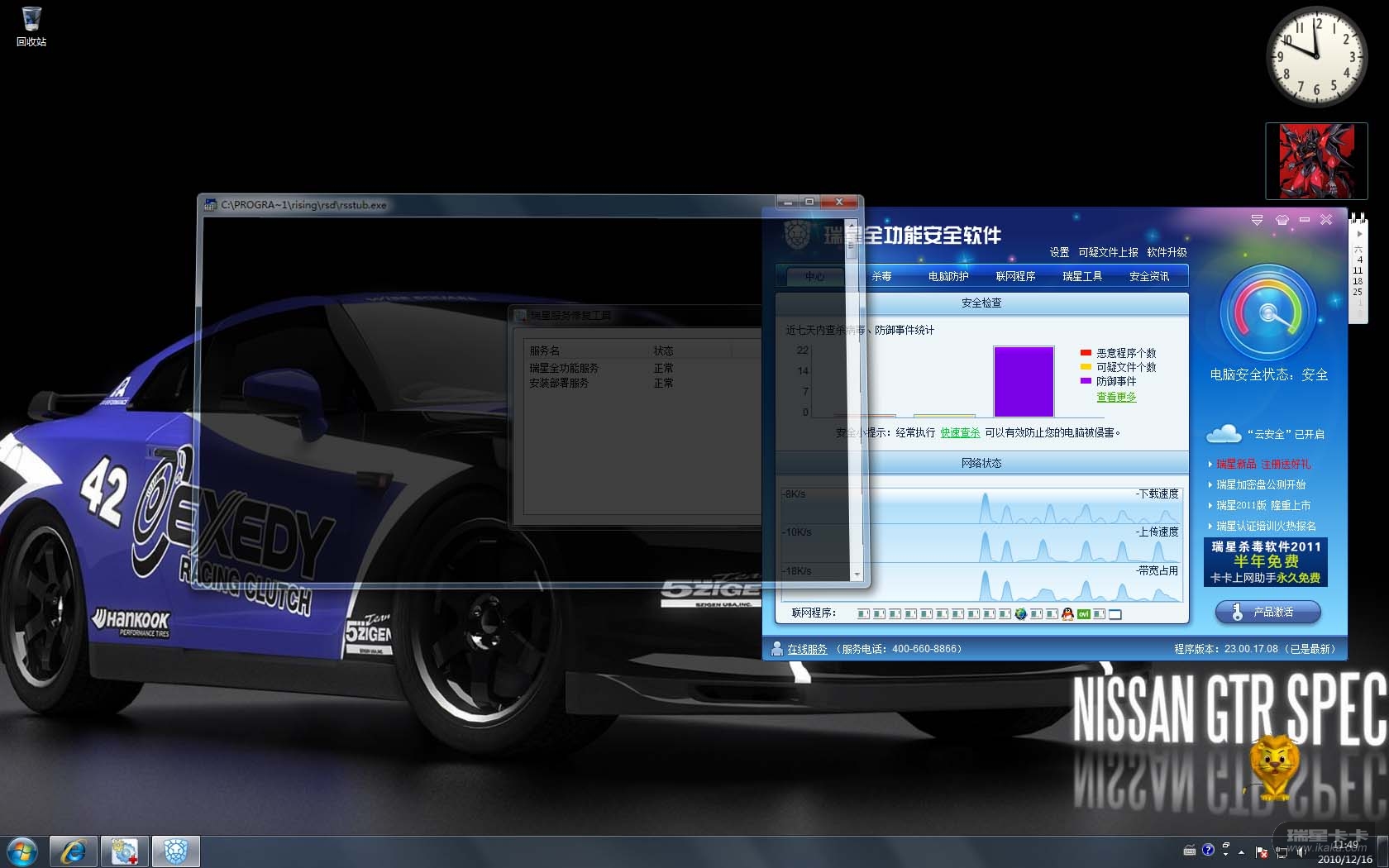Open the 杀毒 (antivirus) tab
The width and height of the screenshot is (1389, 868).
point(881,276)
